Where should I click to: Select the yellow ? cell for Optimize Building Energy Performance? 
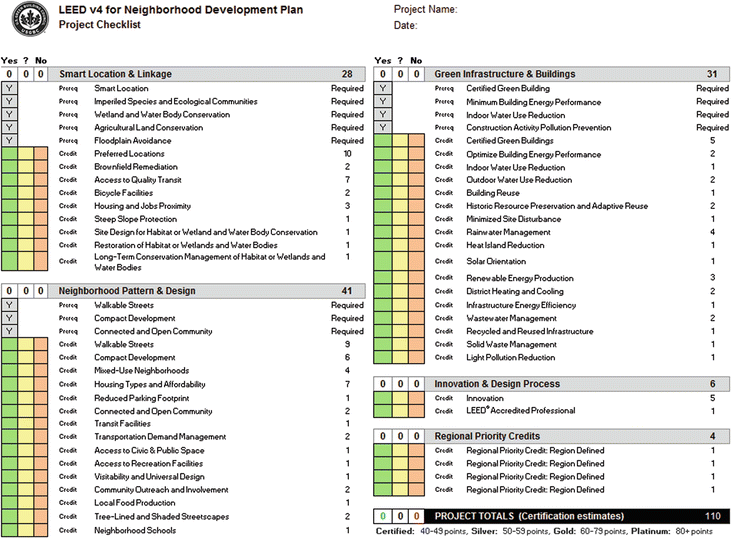coord(400,154)
